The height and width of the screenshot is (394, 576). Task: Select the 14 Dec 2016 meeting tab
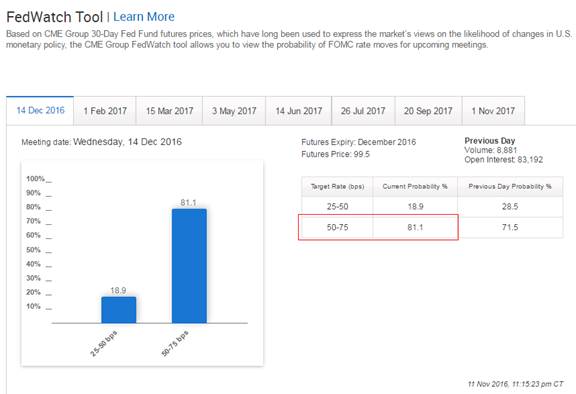40,111
